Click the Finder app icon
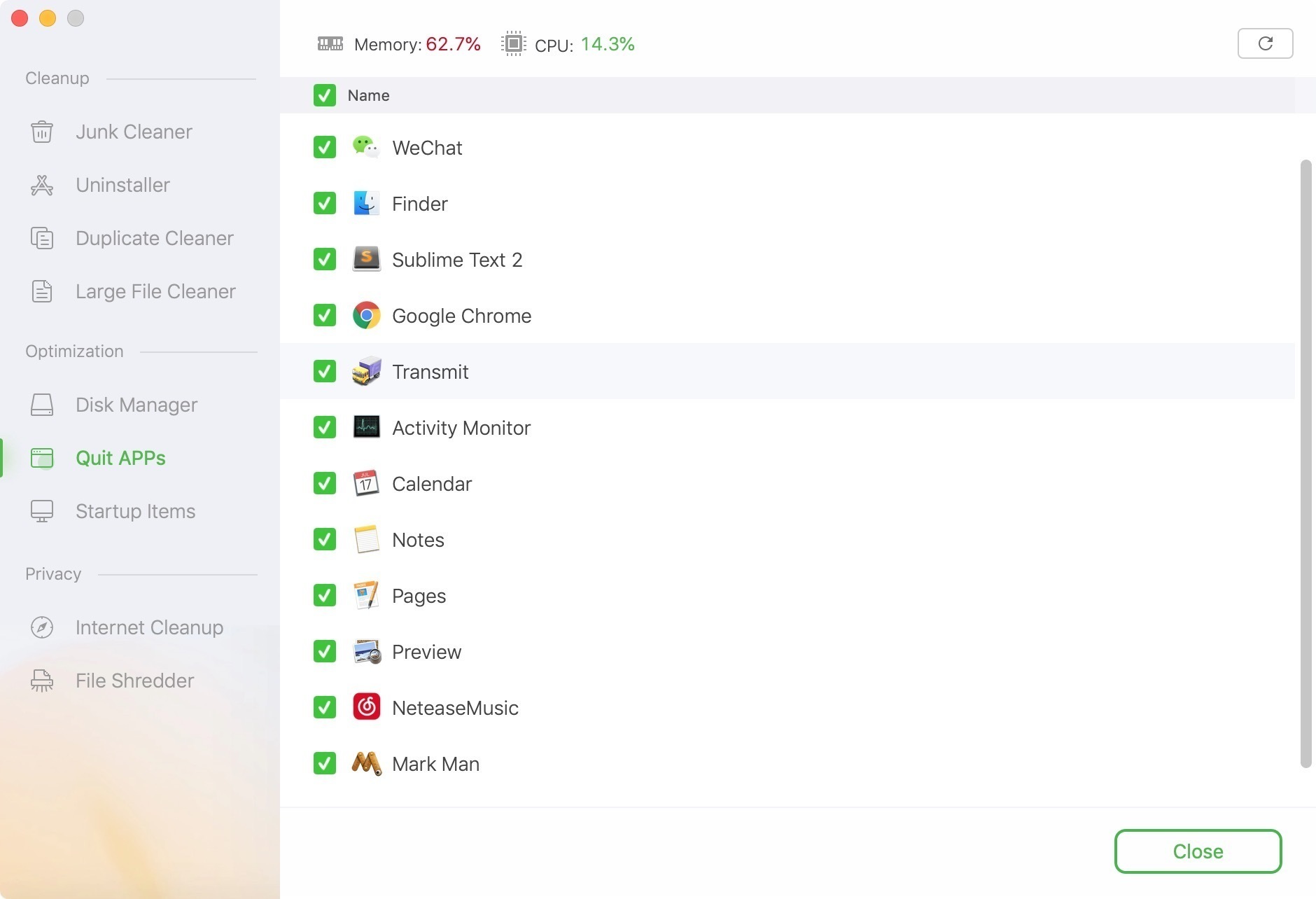1316x899 pixels. pos(366,203)
